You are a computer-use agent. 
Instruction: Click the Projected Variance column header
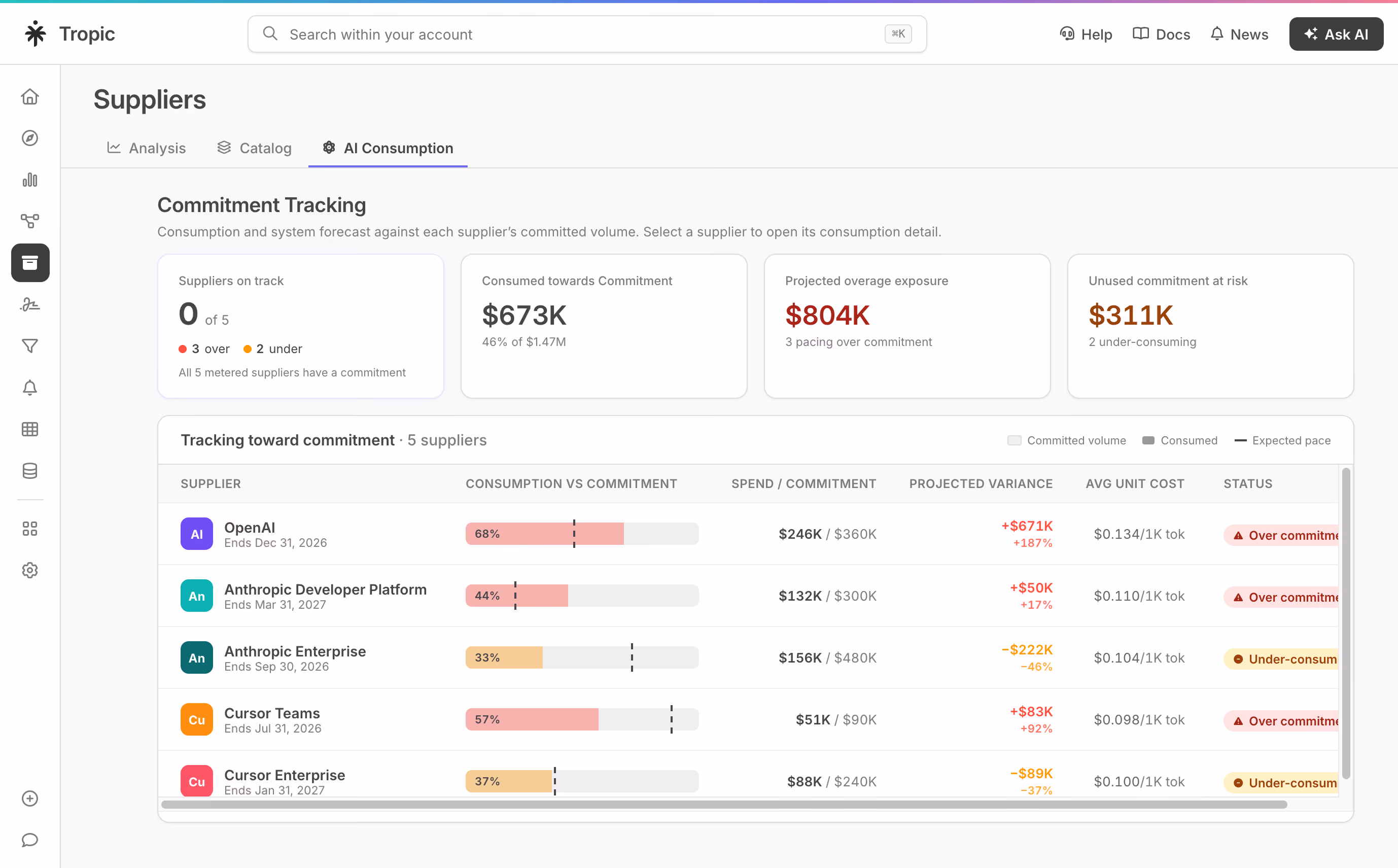coord(981,483)
